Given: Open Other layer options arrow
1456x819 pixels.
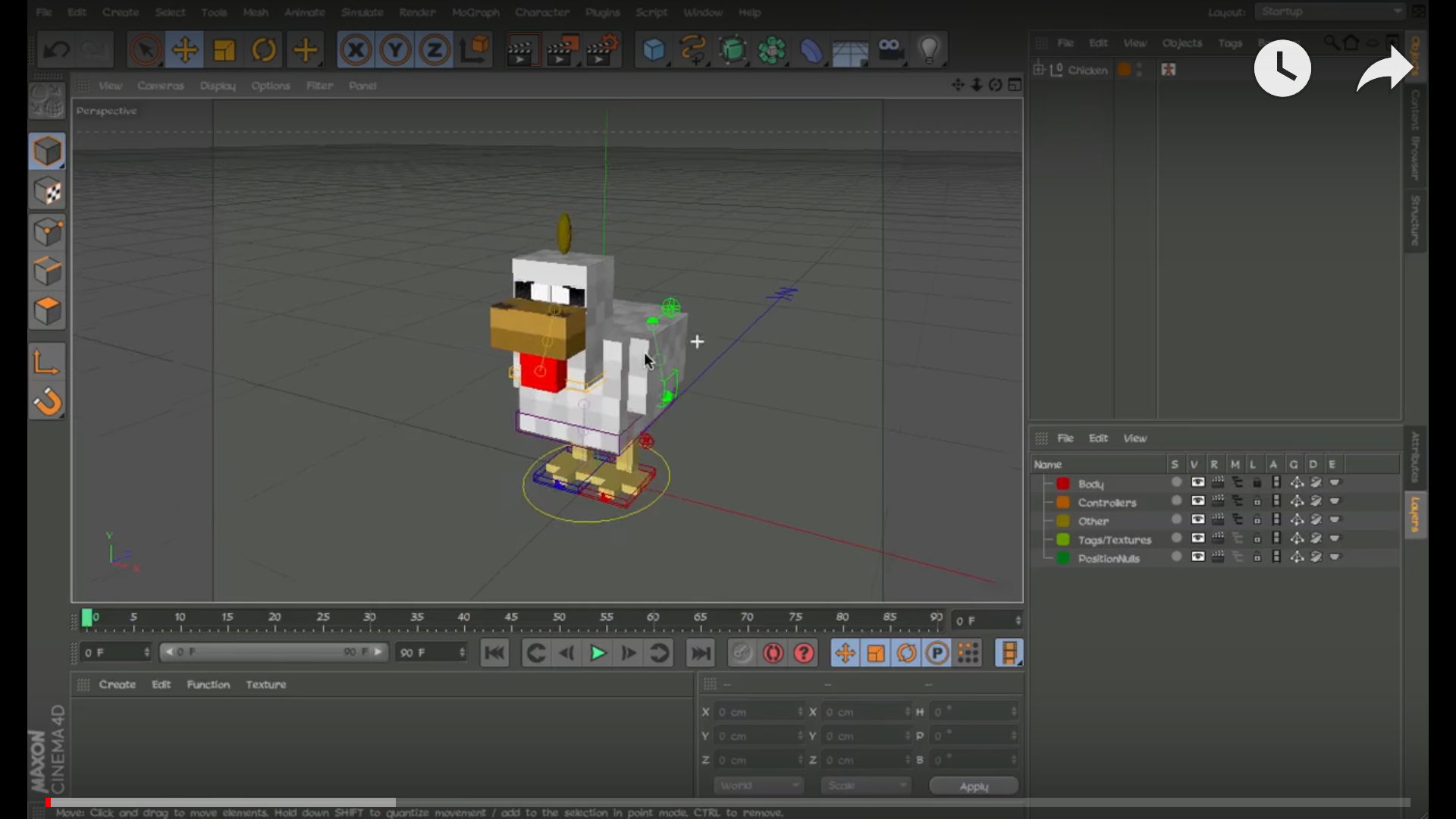Looking at the screenshot, I should pos(1335,519).
